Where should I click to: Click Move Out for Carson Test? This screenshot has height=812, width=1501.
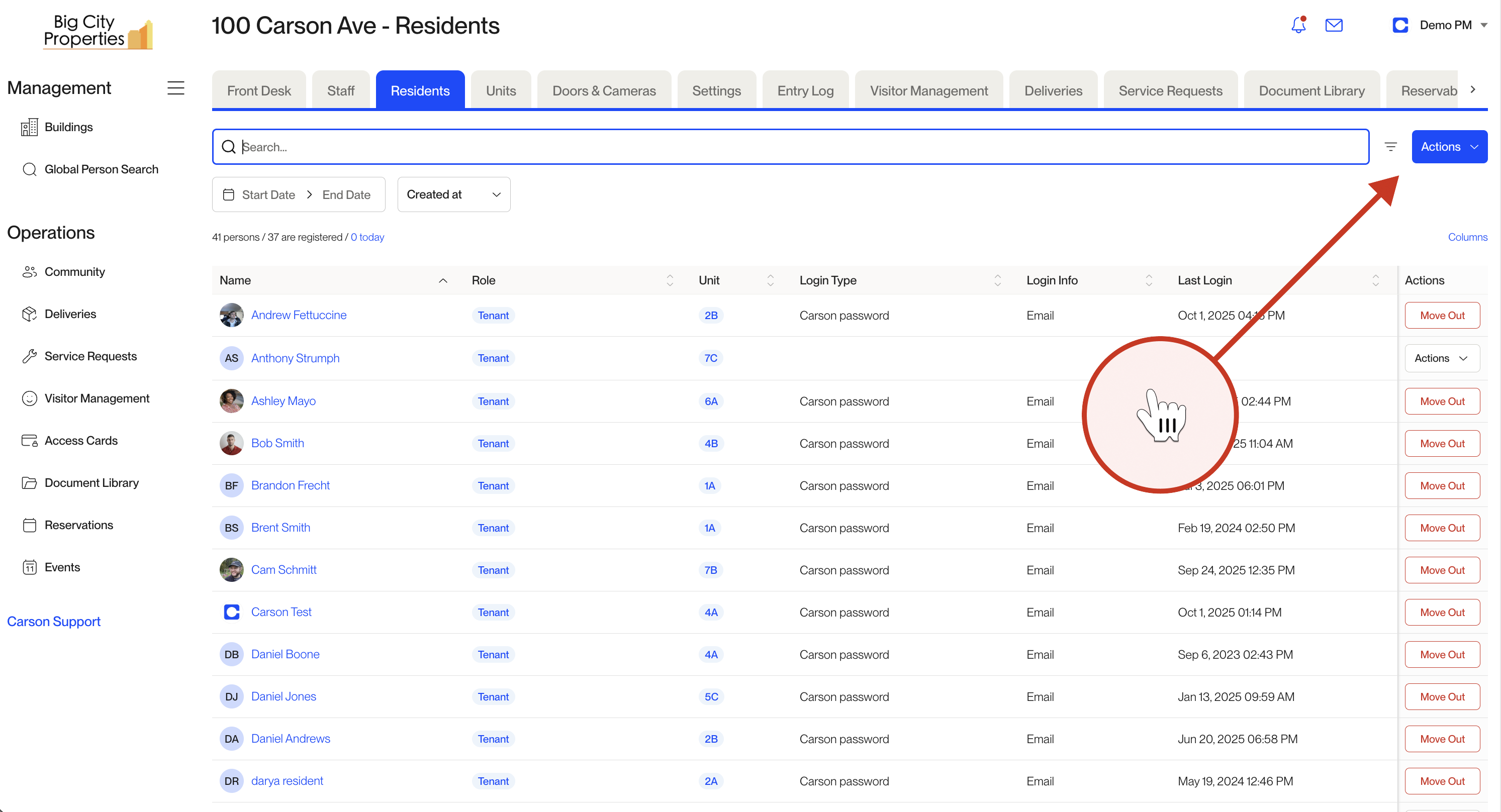[x=1442, y=612]
